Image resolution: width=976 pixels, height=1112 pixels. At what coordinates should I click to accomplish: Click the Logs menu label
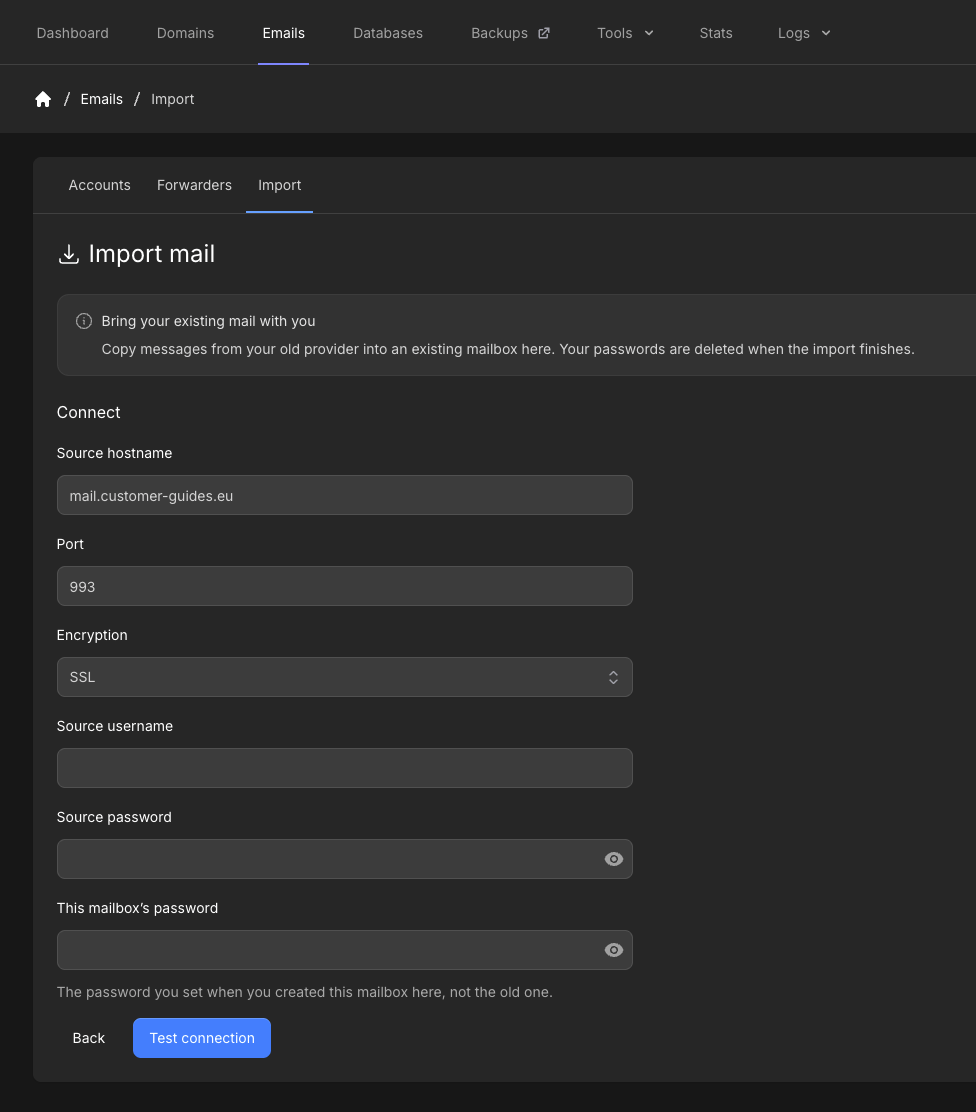794,33
